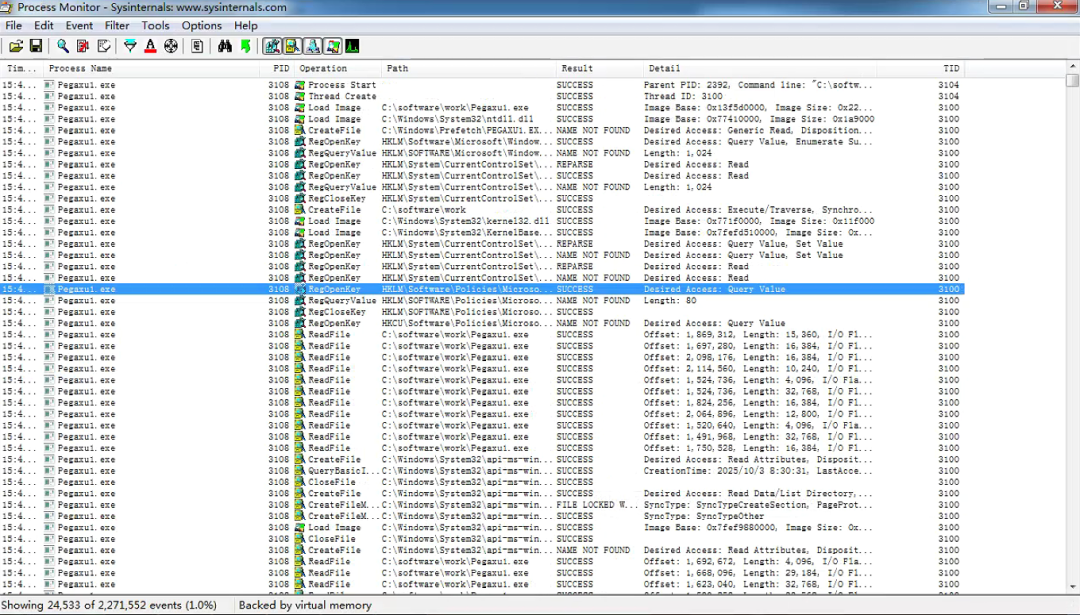Click the Parent PID: 2392 detail cell

coord(758,85)
